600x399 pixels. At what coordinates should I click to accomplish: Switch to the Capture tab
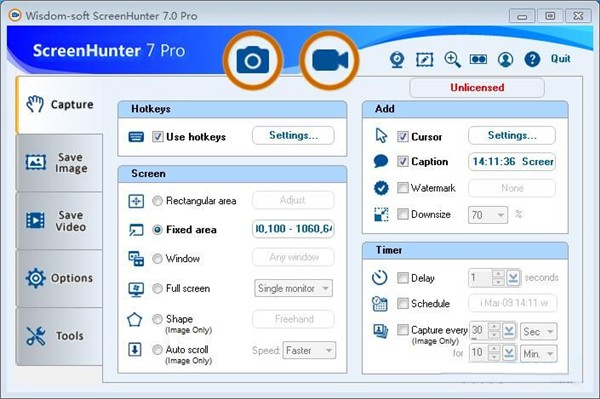[x=59, y=105]
